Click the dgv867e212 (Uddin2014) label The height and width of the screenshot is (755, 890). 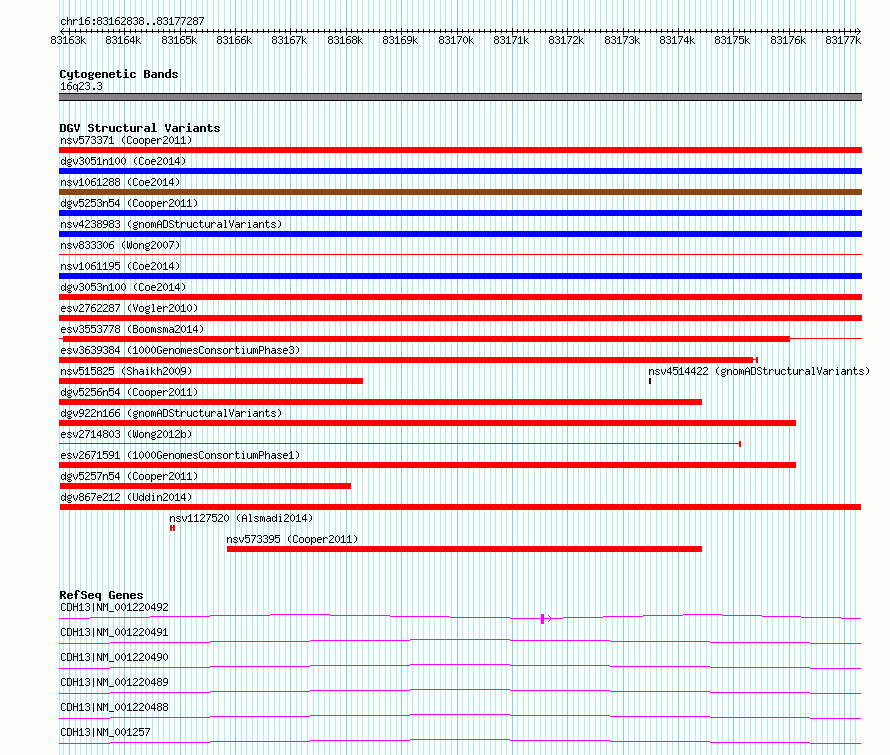pos(126,497)
